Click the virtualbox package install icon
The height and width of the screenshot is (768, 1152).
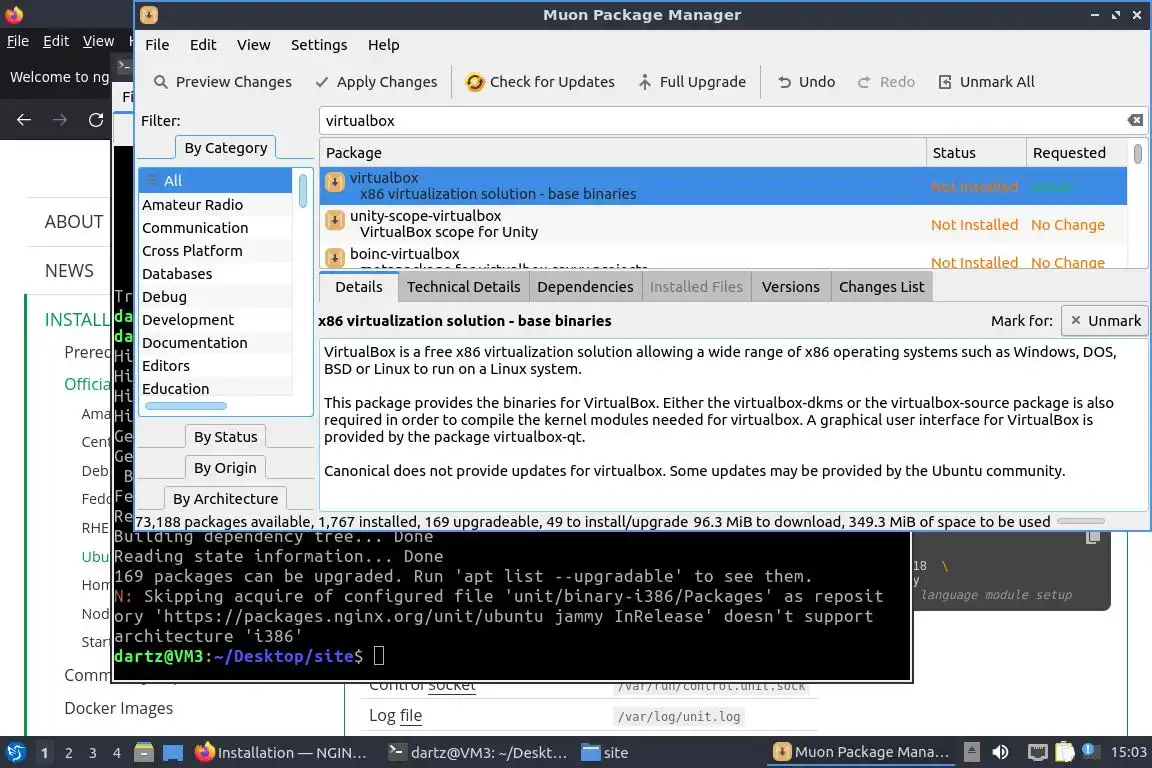(x=334, y=182)
